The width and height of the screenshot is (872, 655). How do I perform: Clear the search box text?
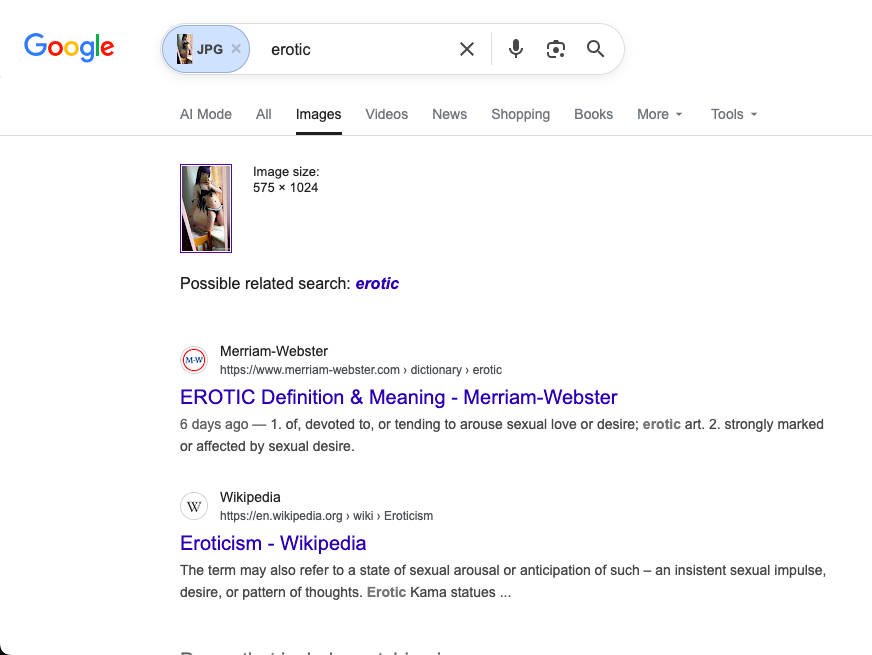(466, 49)
